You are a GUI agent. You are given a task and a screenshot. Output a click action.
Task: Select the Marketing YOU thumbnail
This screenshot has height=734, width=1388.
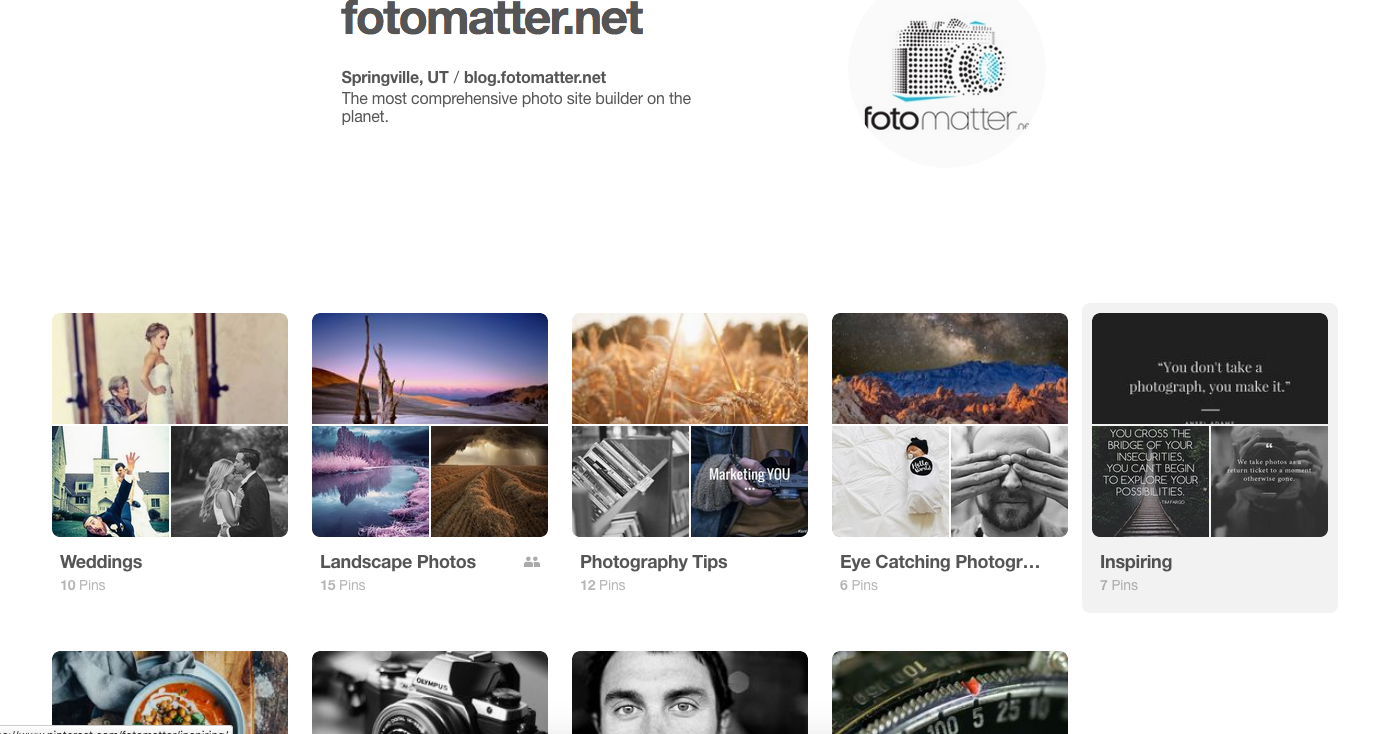tap(750, 481)
